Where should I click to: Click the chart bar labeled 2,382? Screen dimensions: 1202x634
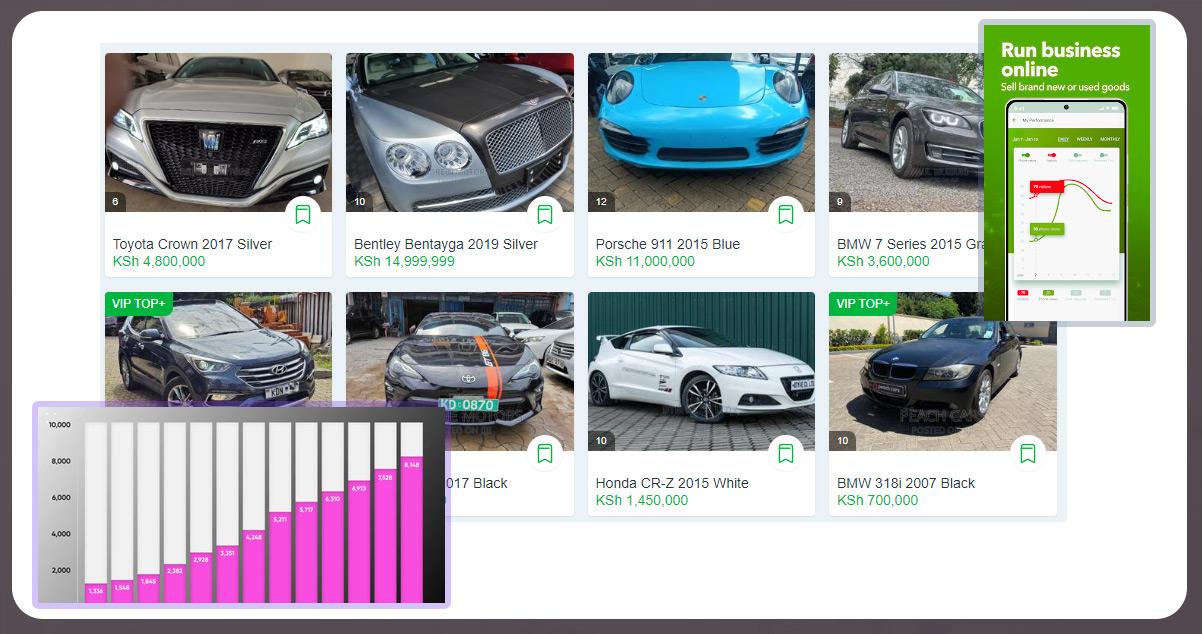(x=174, y=583)
